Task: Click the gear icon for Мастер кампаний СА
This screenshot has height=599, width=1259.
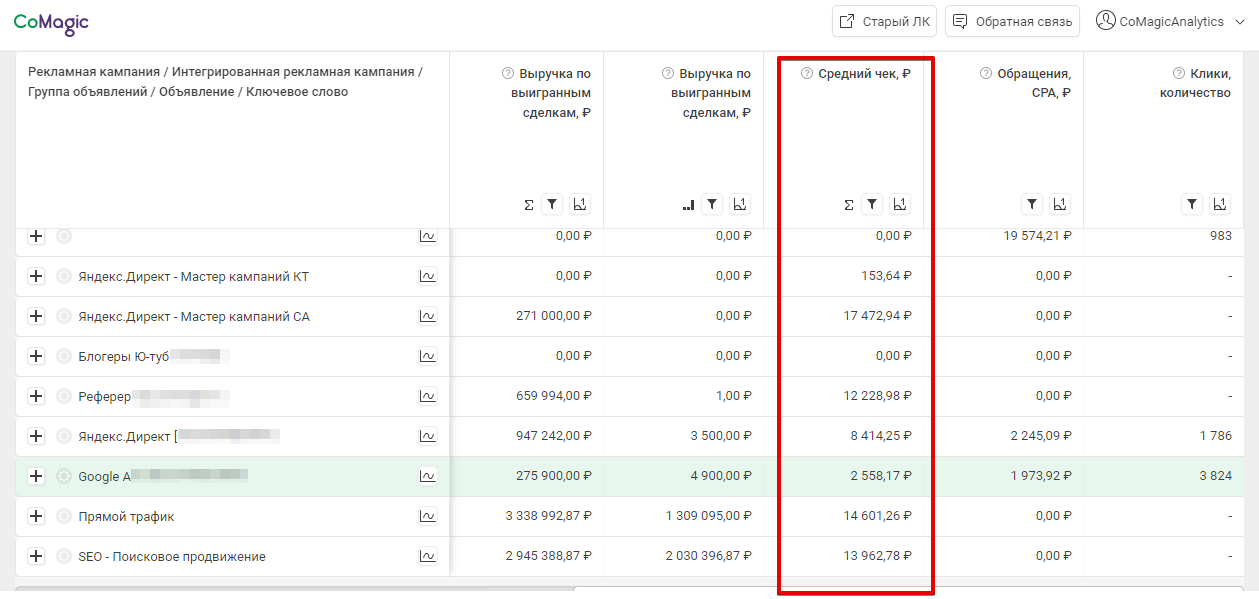Action: pos(64,316)
